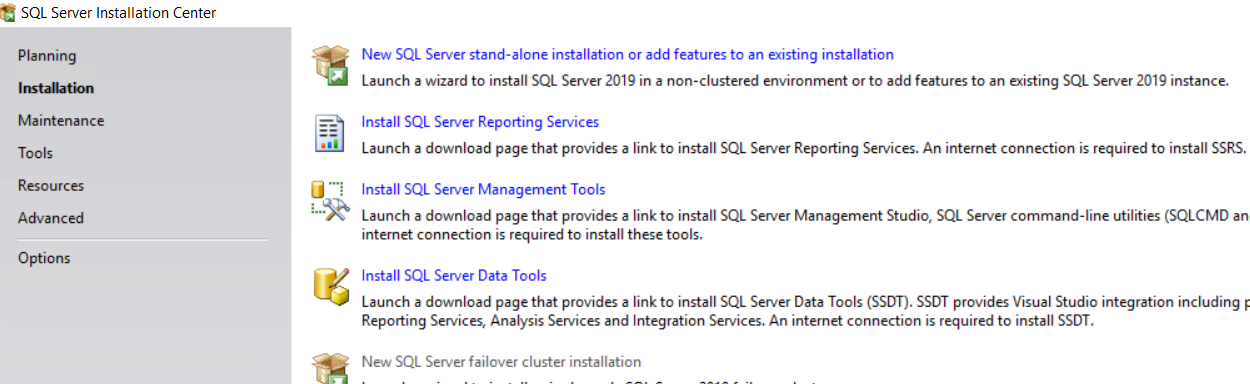The width and height of the screenshot is (1250, 384).
Task: Launch New SQL Server stand-alone installation link
Action: point(627,54)
